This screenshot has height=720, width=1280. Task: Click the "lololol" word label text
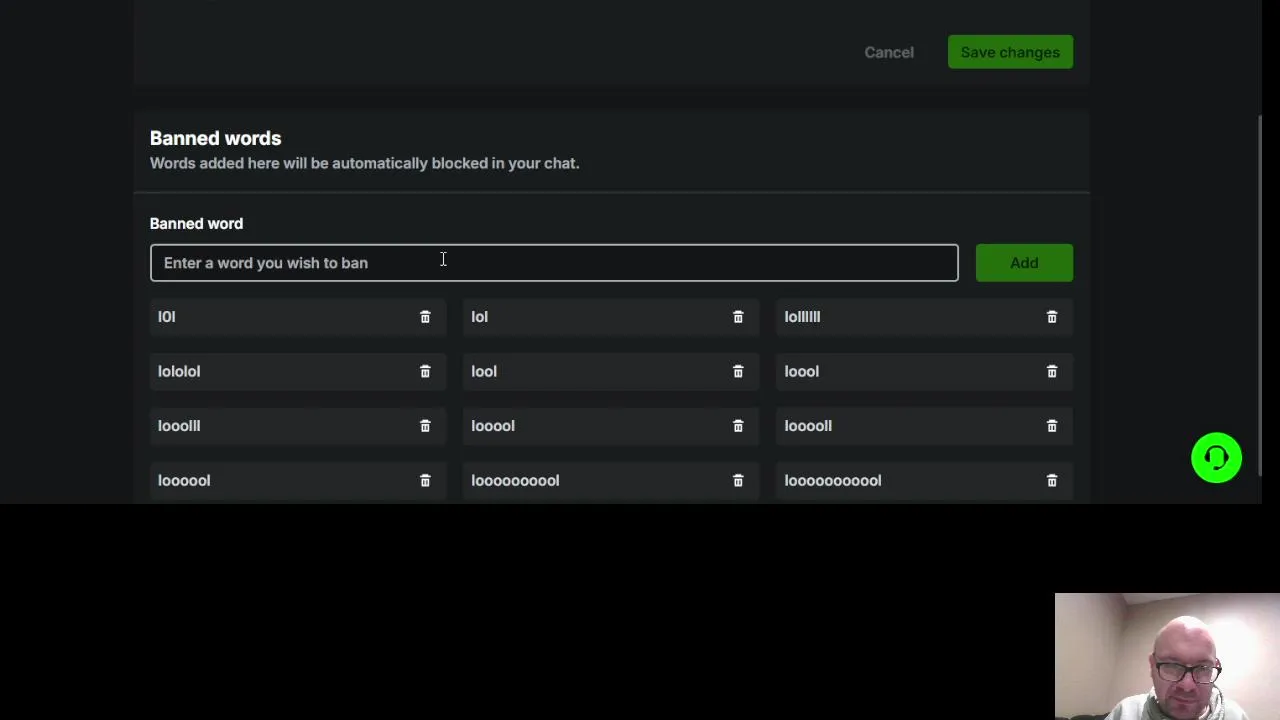[179, 371]
